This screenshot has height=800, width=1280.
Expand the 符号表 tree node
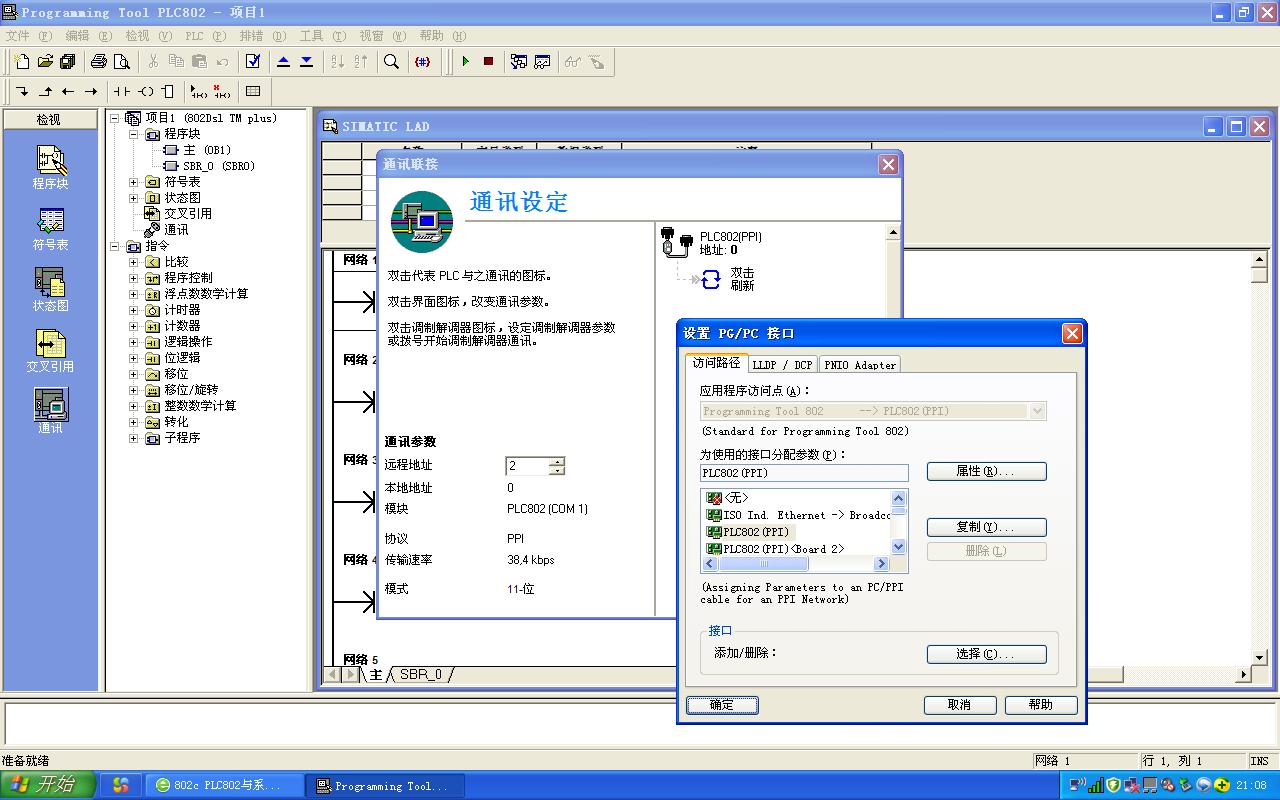tap(134, 182)
